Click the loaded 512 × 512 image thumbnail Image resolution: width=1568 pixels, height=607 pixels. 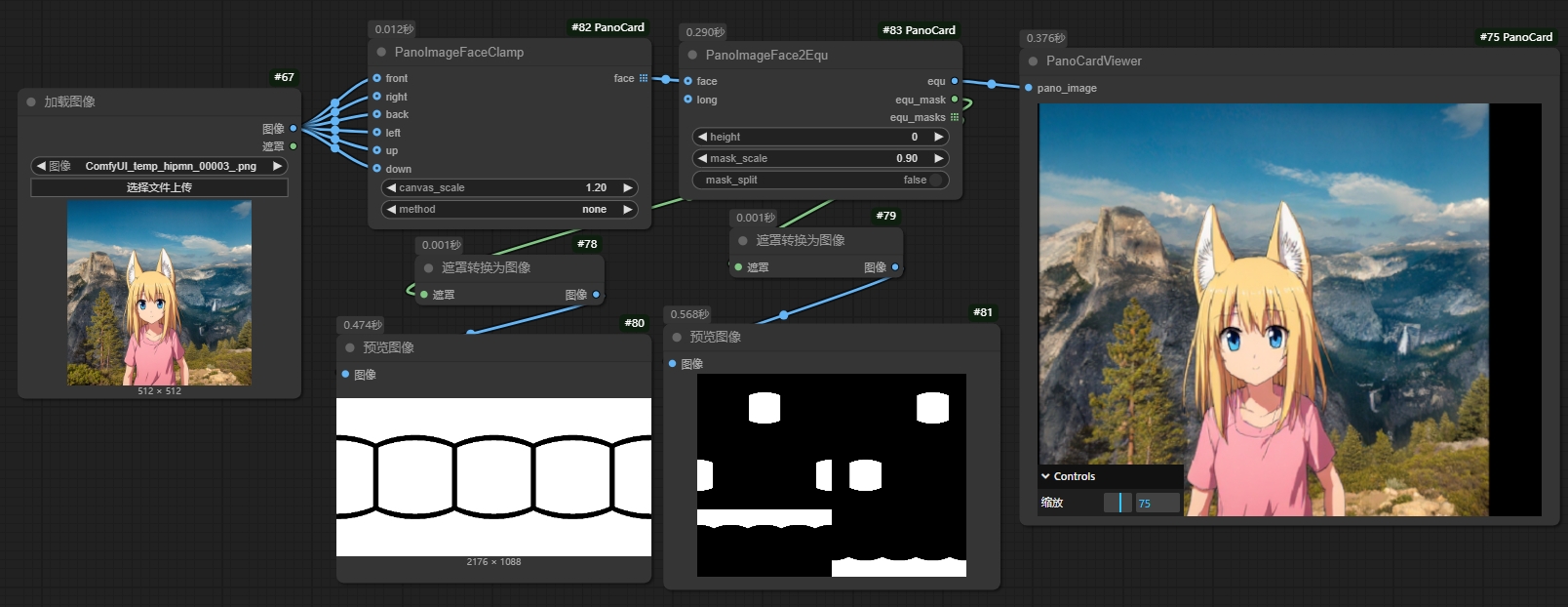pyautogui.click(x=159, y=293)
